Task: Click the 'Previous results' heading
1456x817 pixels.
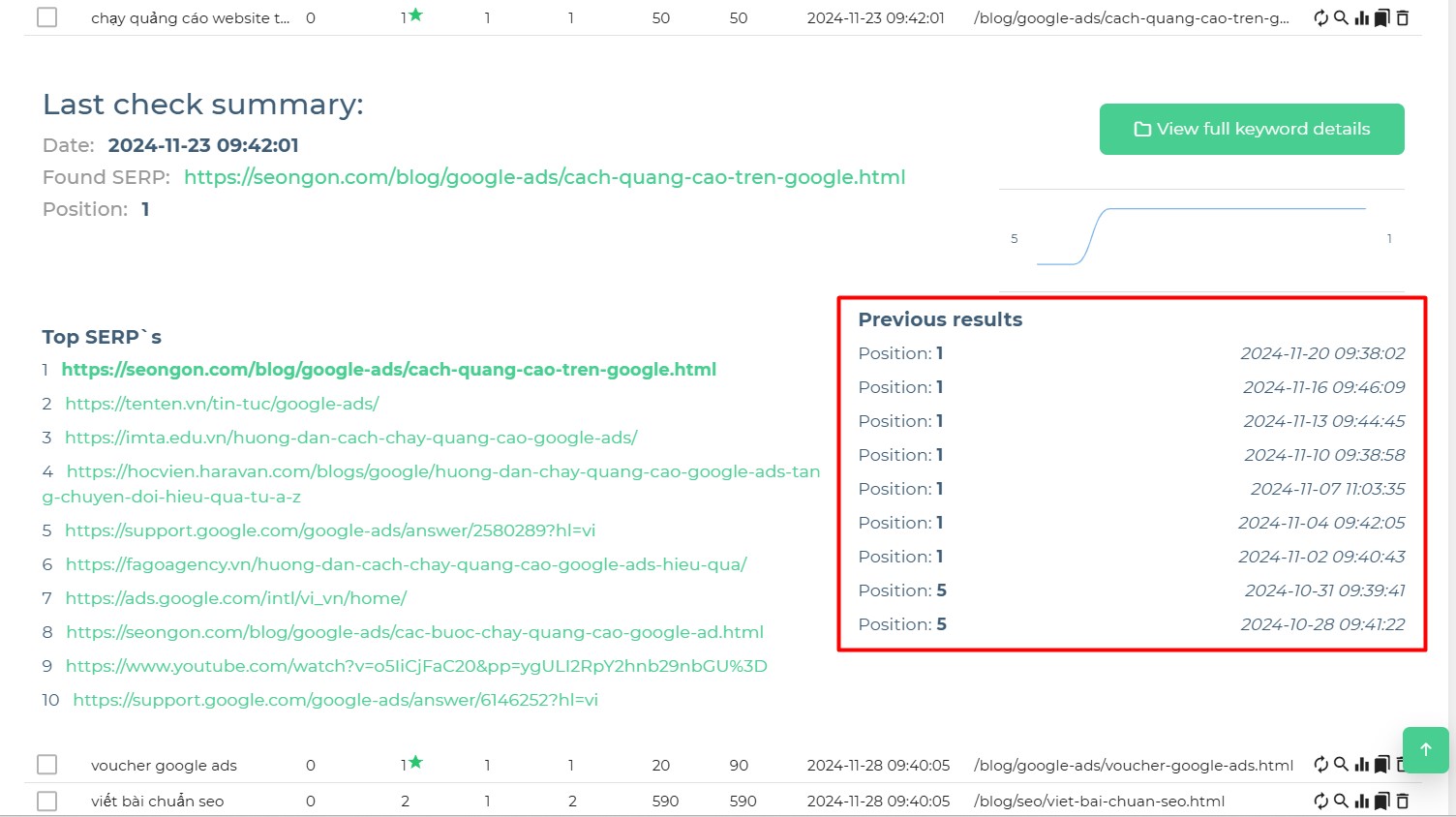Action: pos(940,319)
